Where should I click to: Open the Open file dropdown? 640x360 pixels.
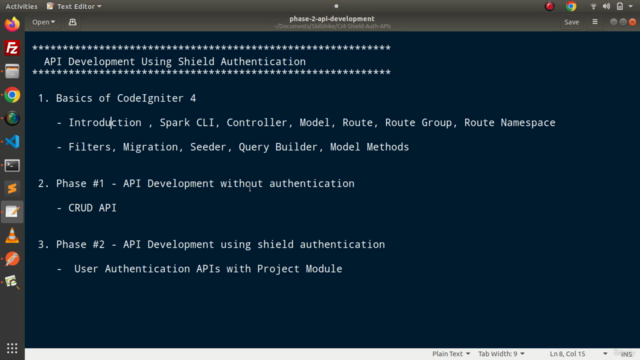click(43, 22)
